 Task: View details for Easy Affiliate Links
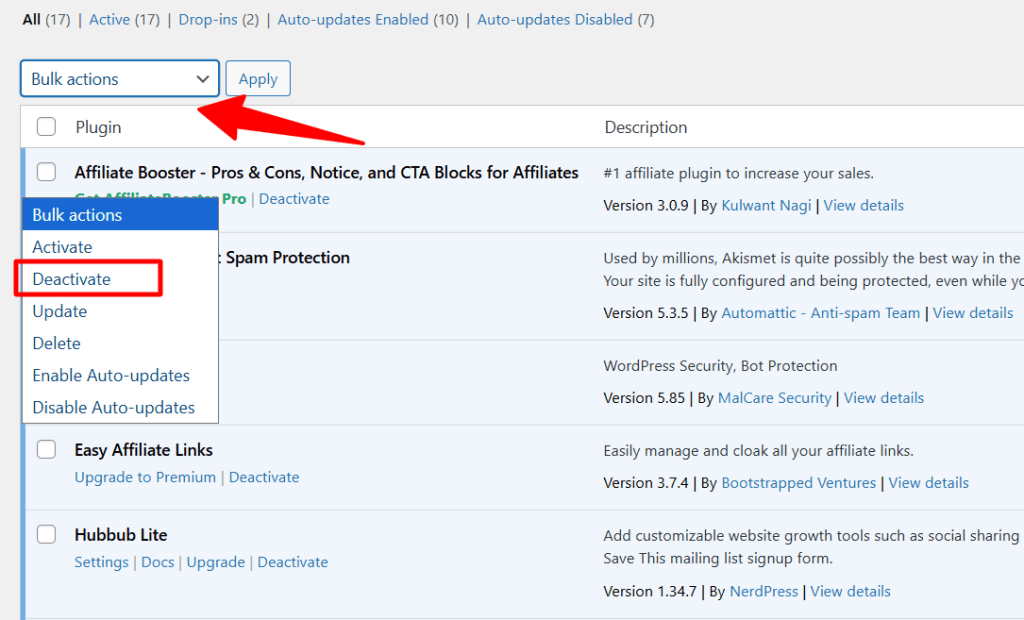click(x=929, y=483)
